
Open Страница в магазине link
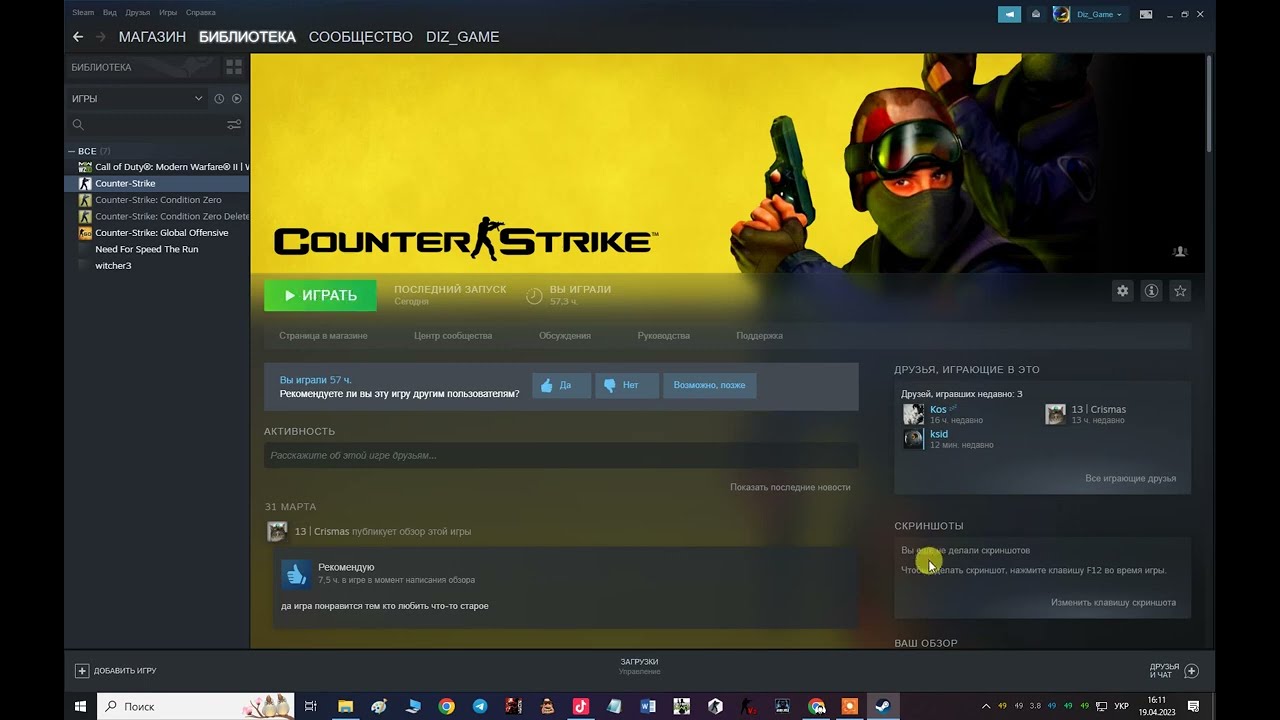pos(323,336)
